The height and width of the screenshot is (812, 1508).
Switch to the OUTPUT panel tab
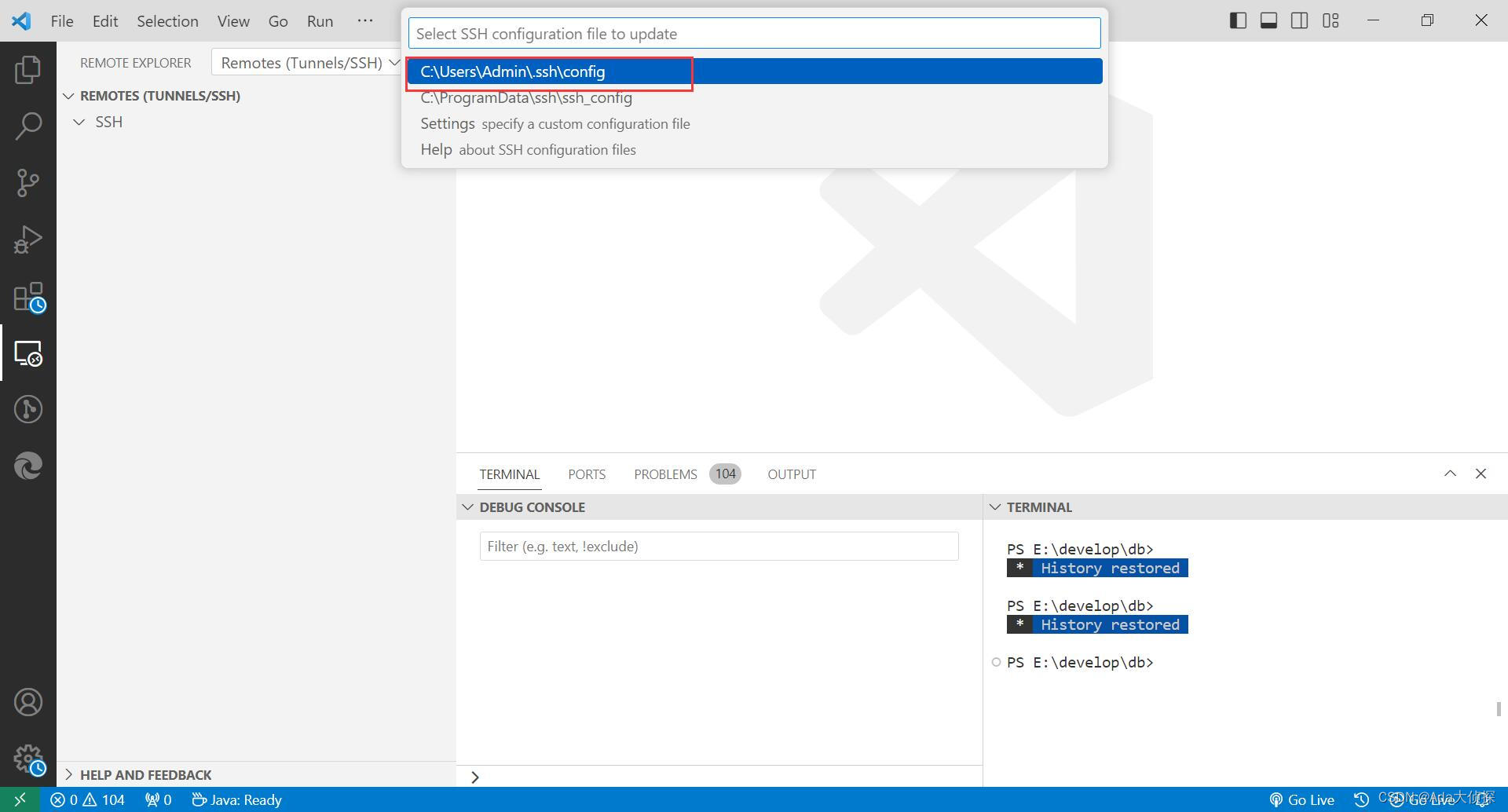click(x=792, y=474)
